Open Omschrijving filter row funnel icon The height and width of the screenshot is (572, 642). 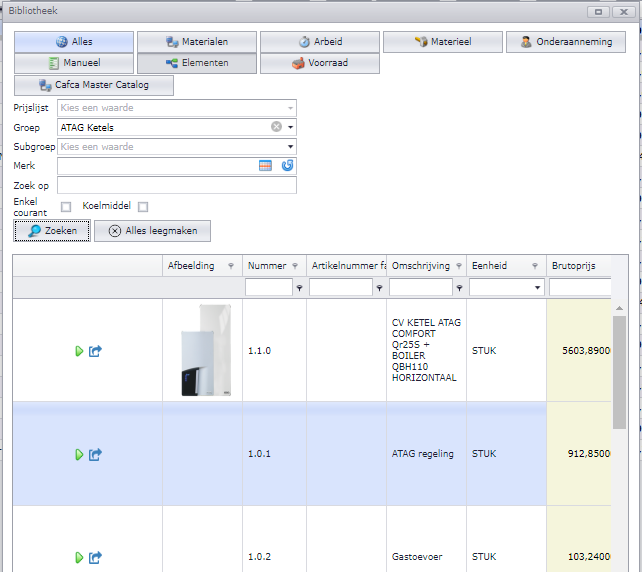click(459, 288)
